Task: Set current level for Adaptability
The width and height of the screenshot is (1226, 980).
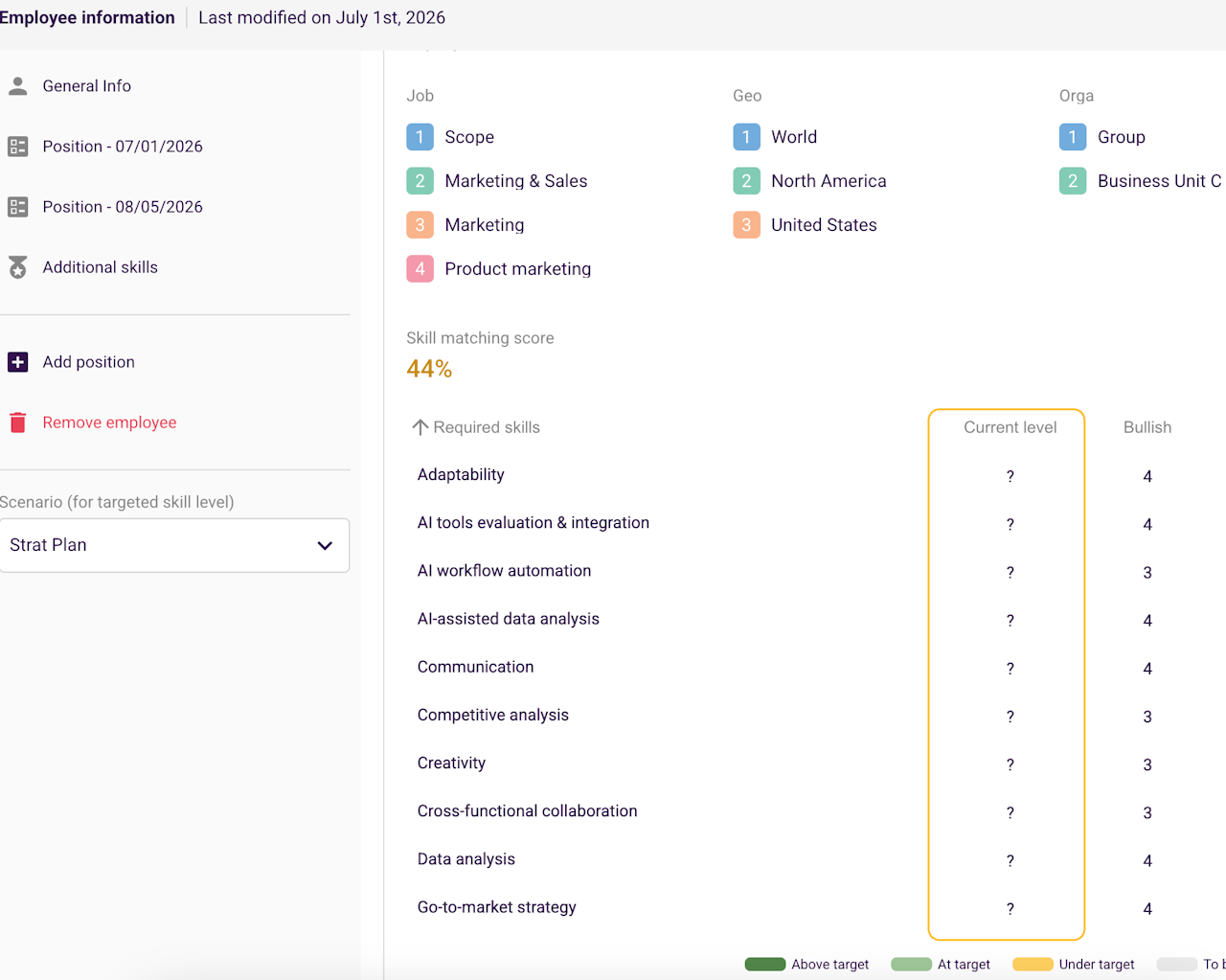Action: [1010, 476]
